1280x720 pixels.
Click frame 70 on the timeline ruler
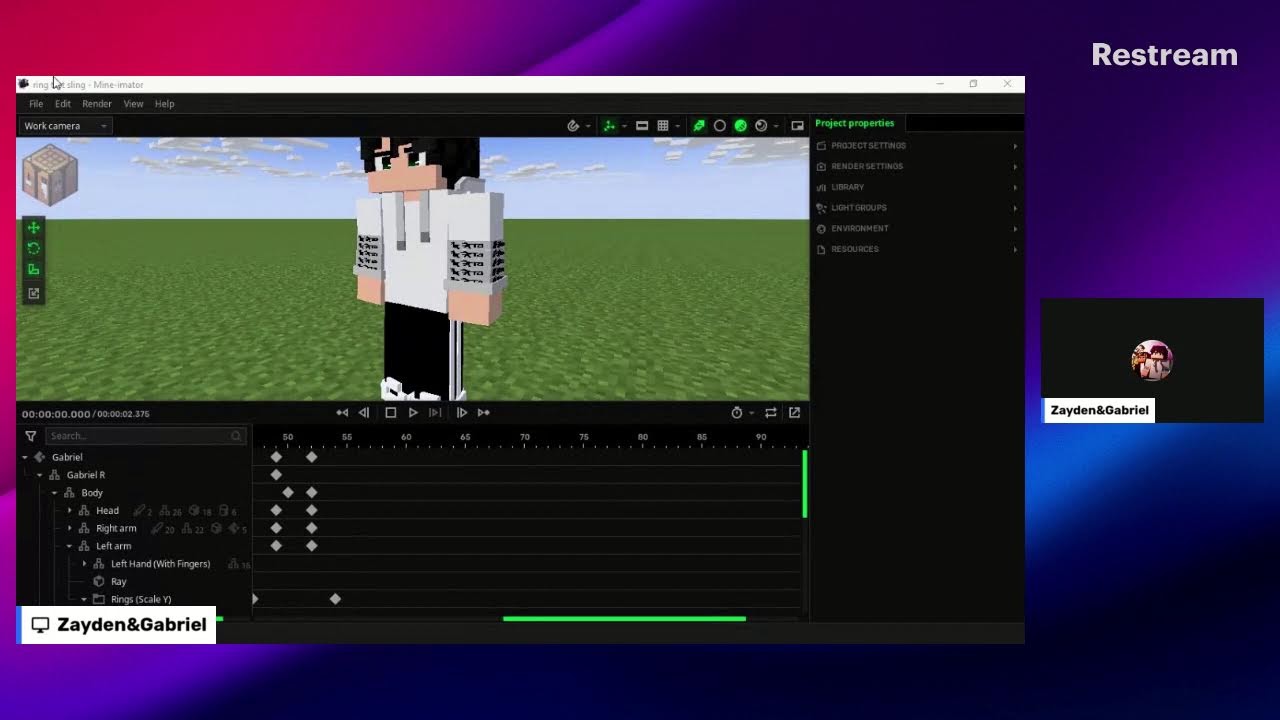click(x=524, y=437)
